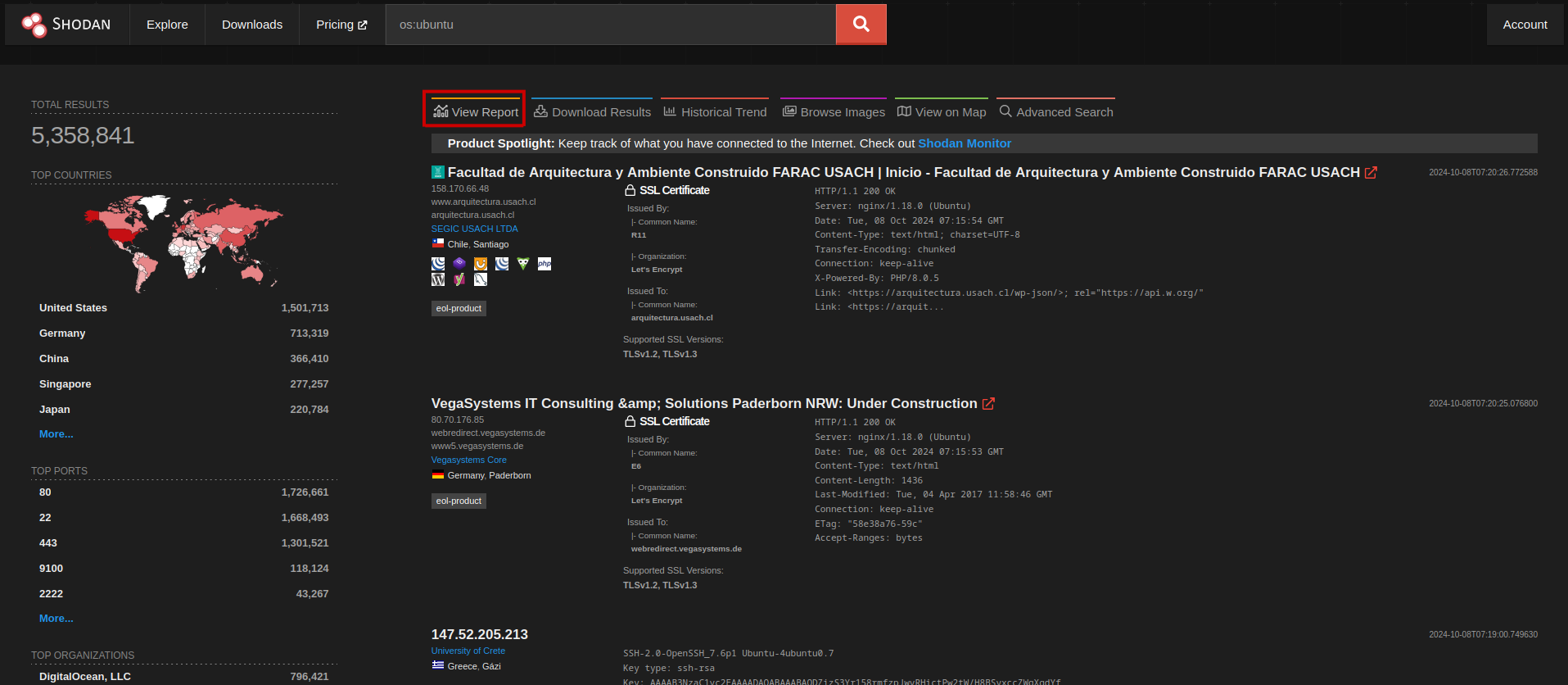This screenshot has height=685, width=1568.
Task: Click the University of Crete link
Action: click(x=468, y=651)
